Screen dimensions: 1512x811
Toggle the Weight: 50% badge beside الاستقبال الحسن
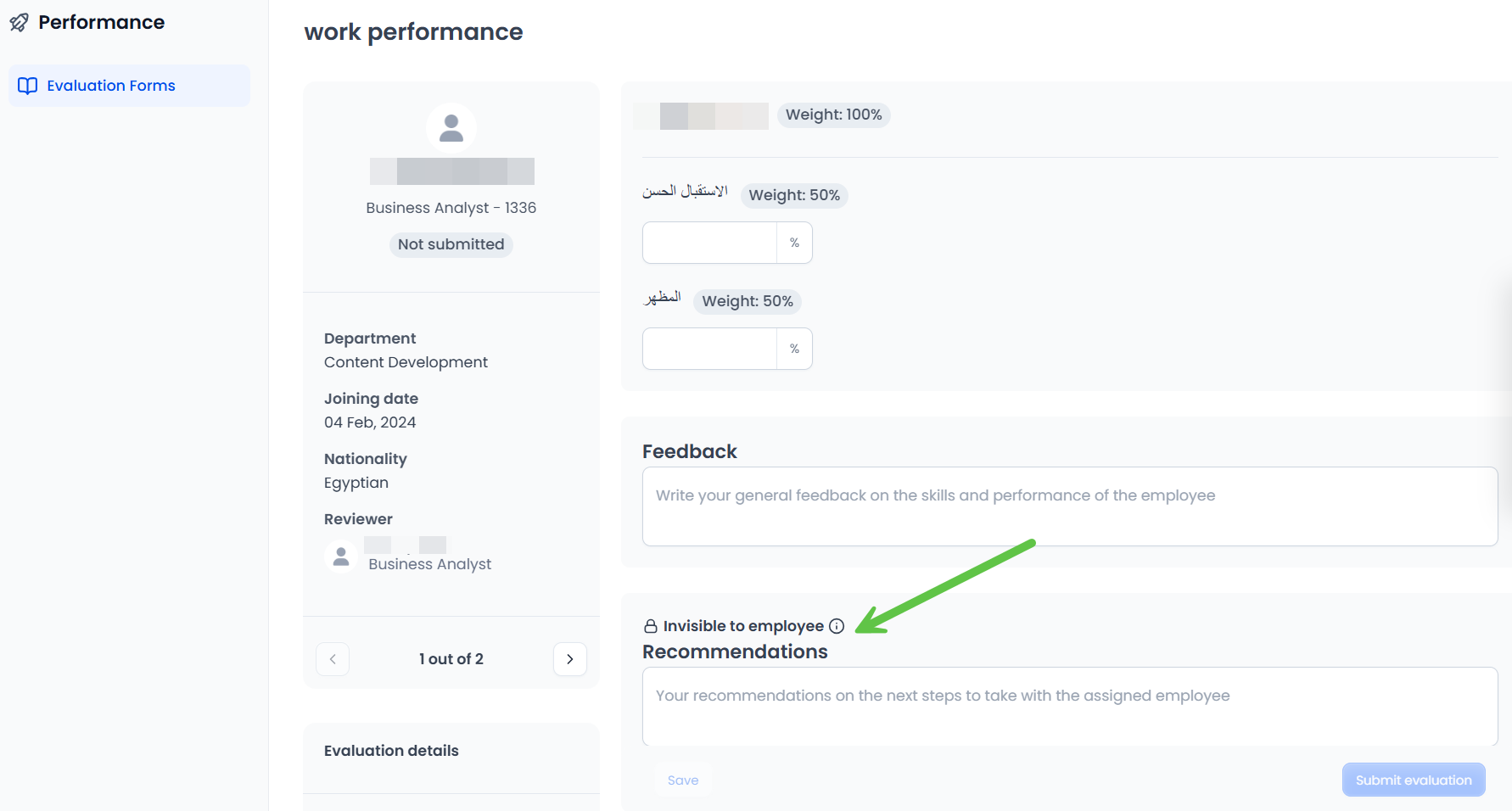tap(794, 195)
